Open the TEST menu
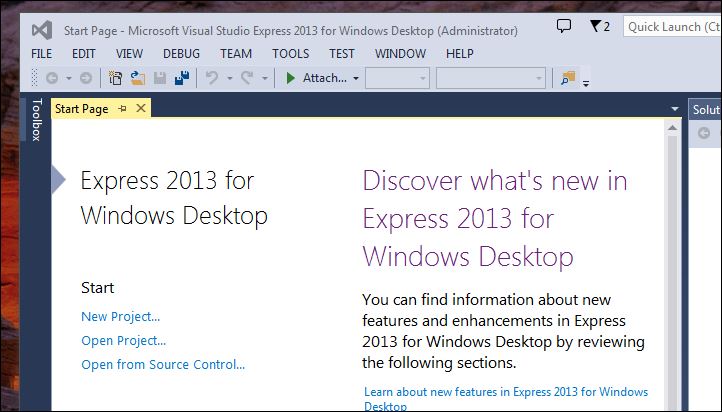The width and height of the screenshot is (722, 412). (342, 53)
